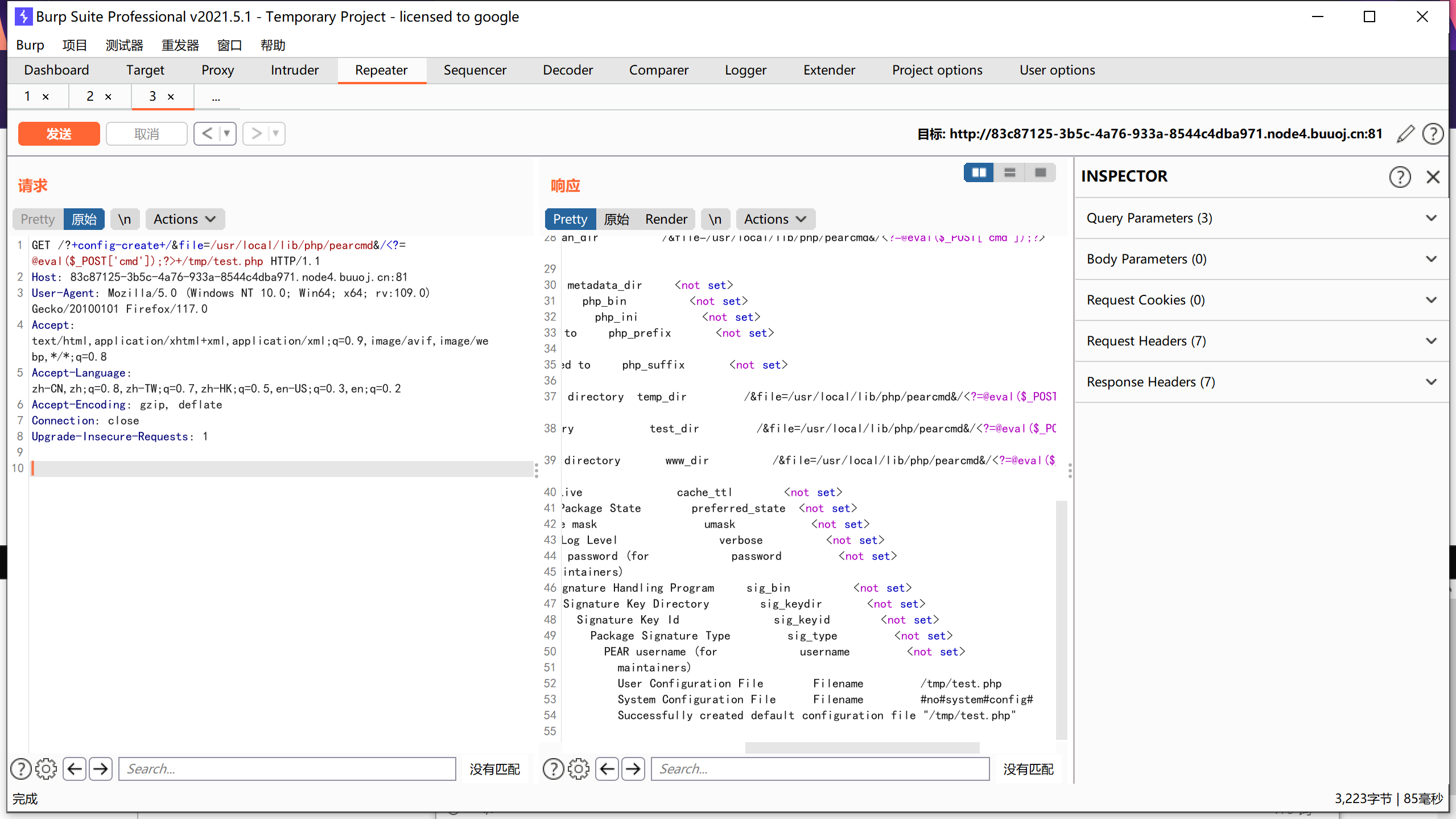Open the Extender tab
This screenshot has height=819, width=1456.
click(x=829, y=70)
